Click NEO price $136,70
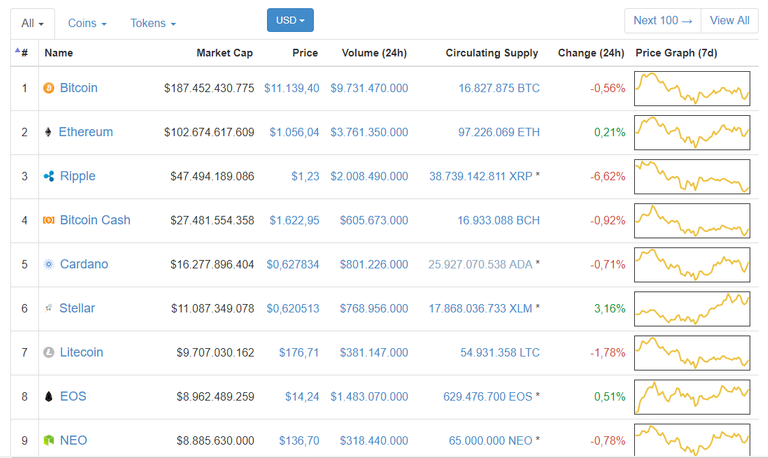Image resolution: width=768 pixels, height=458 pixels. point(299,441)
